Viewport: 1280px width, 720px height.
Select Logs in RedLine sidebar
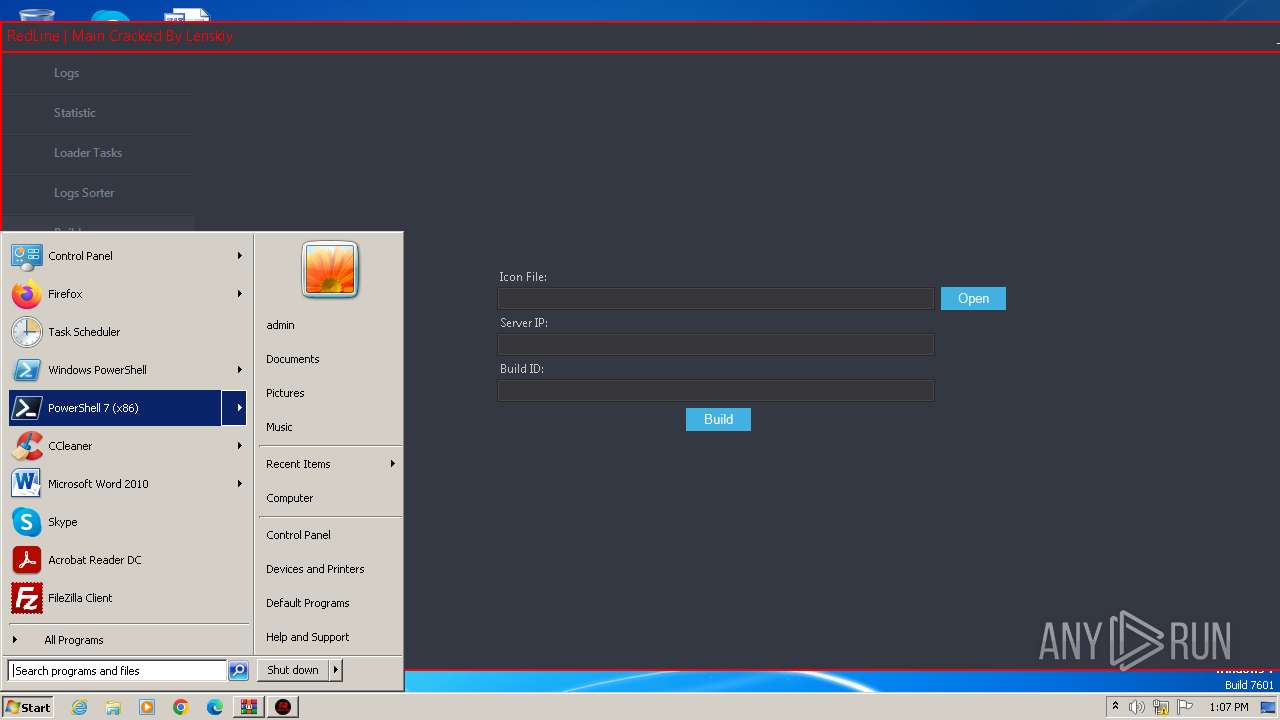point(66,73)
